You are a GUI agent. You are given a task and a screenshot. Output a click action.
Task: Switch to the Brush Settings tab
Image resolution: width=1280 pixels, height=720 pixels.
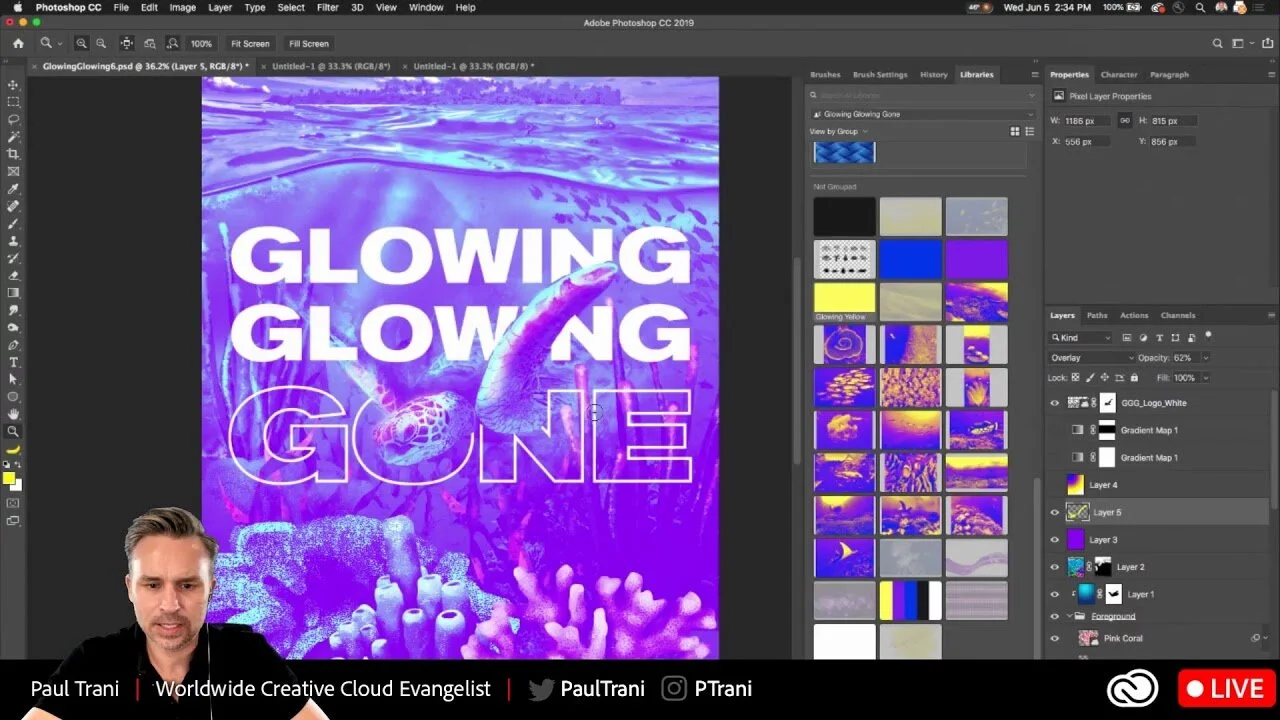coord(880,74)
